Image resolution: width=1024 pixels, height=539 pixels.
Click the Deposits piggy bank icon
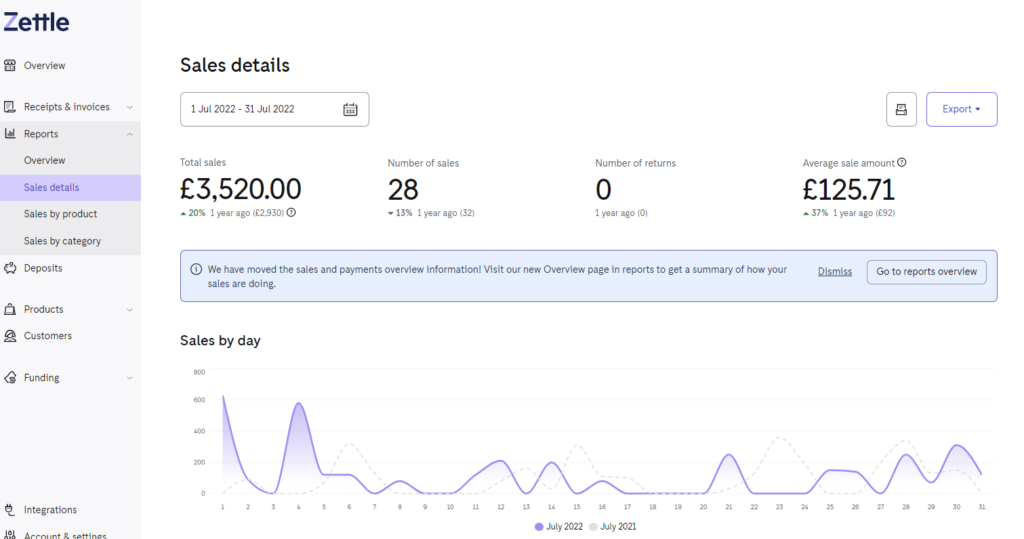[10, 268]
